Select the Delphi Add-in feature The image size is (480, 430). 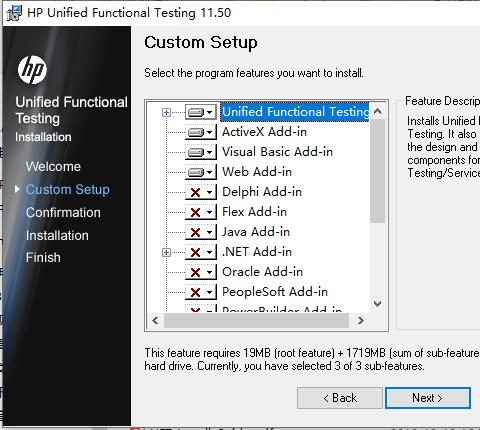click(262, 192)
